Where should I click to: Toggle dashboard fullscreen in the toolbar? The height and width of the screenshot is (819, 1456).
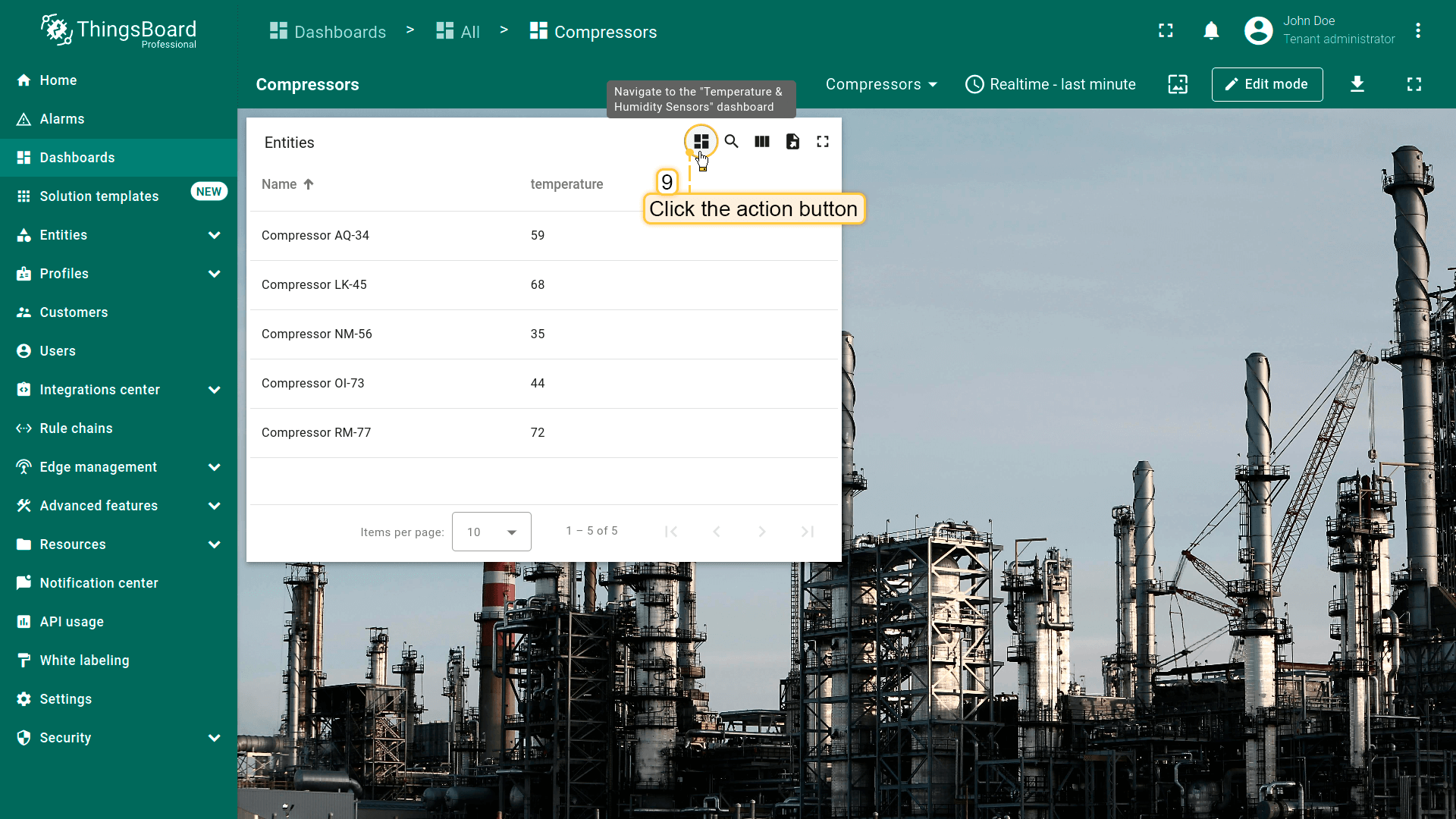click(1414, 84)
